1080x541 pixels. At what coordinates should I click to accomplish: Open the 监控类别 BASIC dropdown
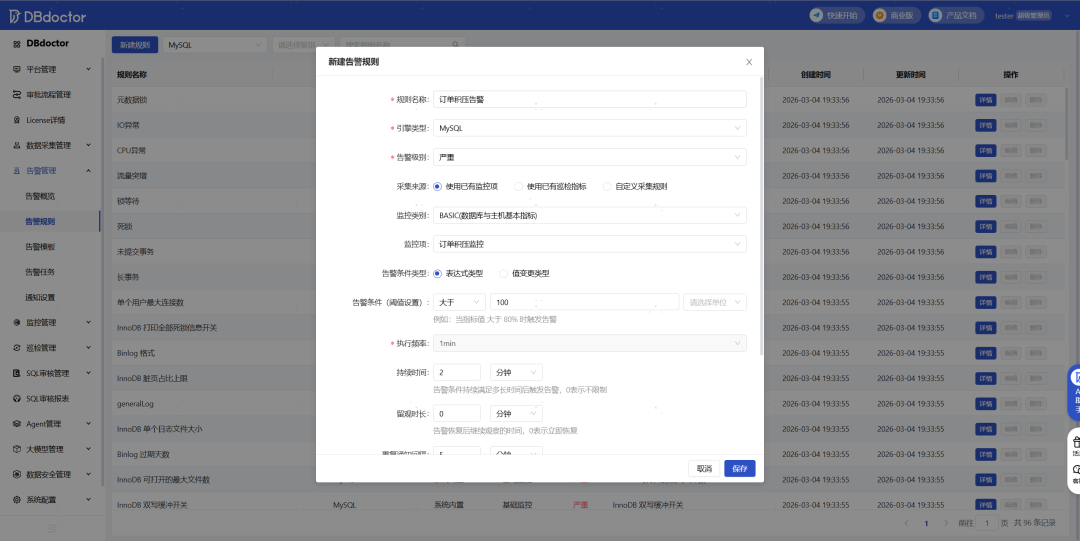tap(590, 215)
